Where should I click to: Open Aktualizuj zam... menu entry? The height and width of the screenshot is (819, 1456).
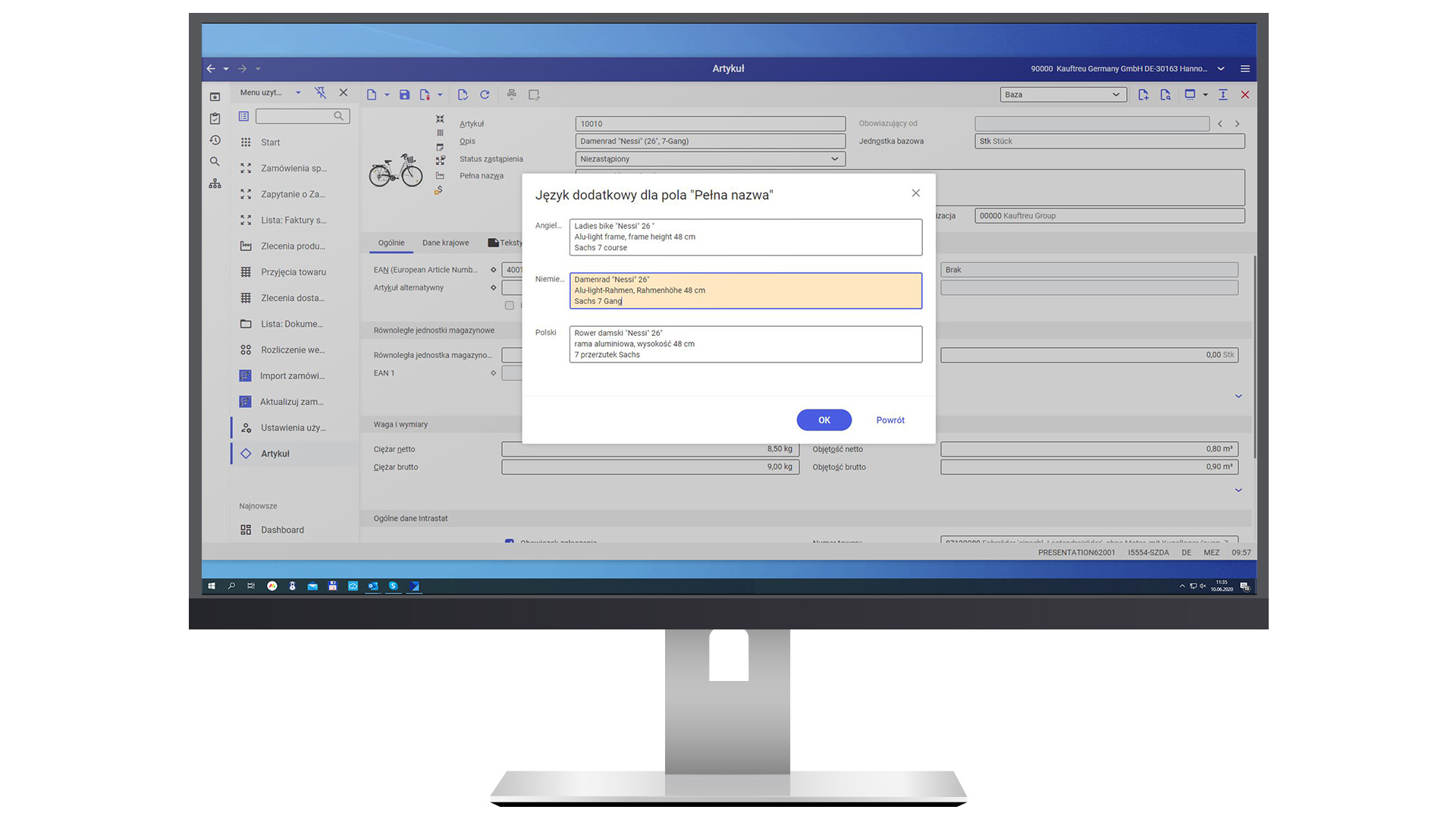294,402
